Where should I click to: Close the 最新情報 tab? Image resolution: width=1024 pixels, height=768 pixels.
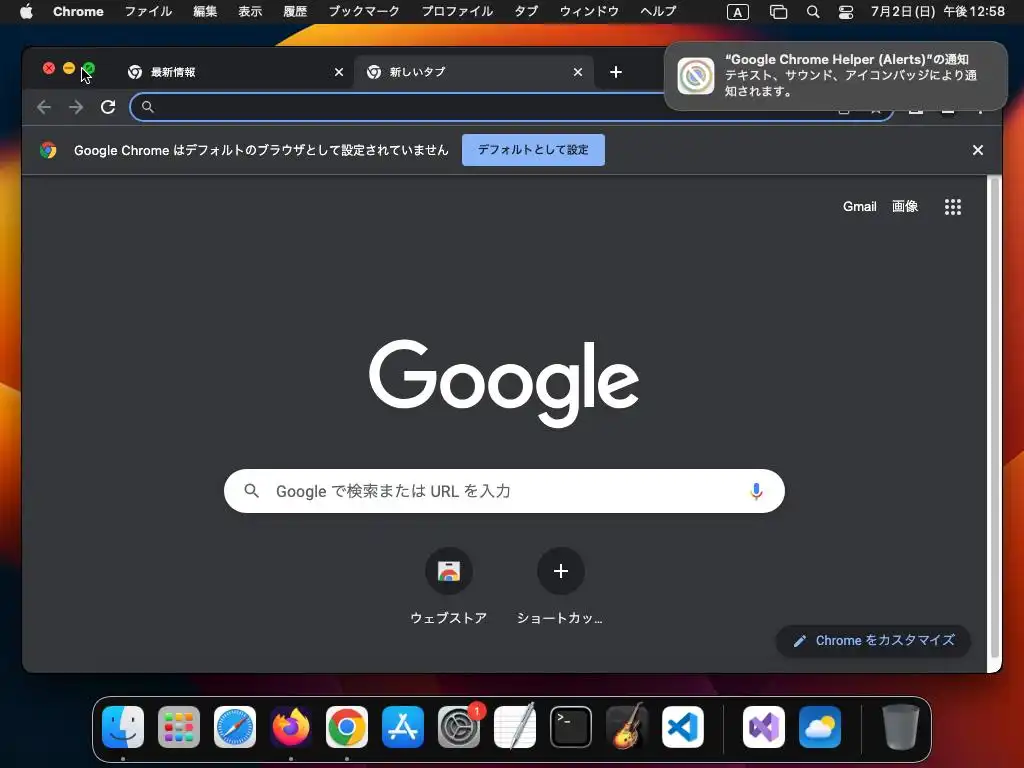coord(338,72)
